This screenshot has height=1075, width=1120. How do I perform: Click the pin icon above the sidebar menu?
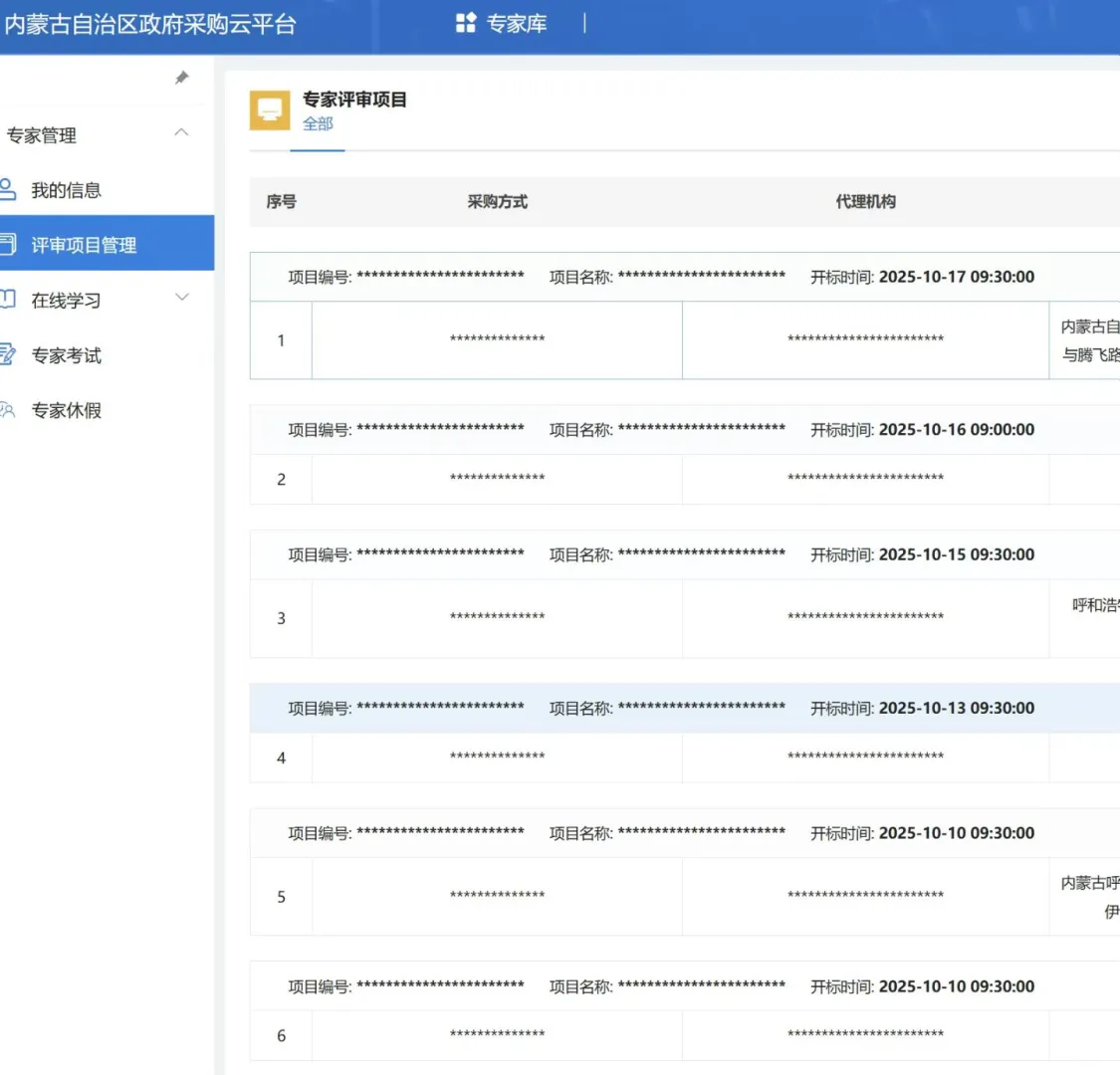(181, 77)
